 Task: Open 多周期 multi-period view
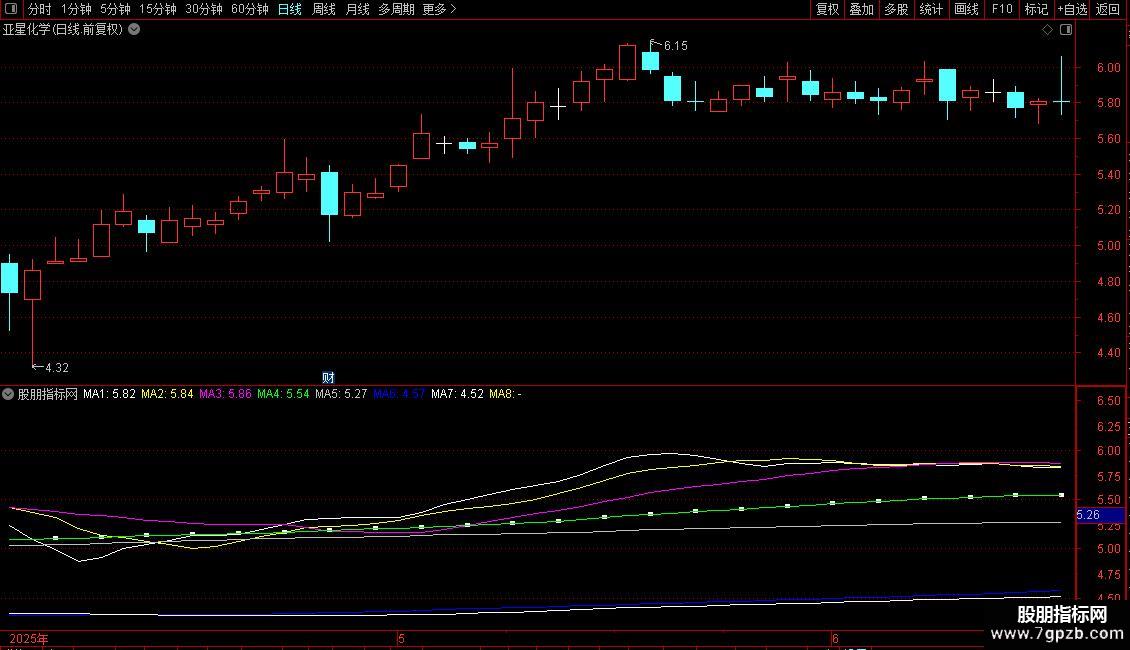tap(396, 9)
